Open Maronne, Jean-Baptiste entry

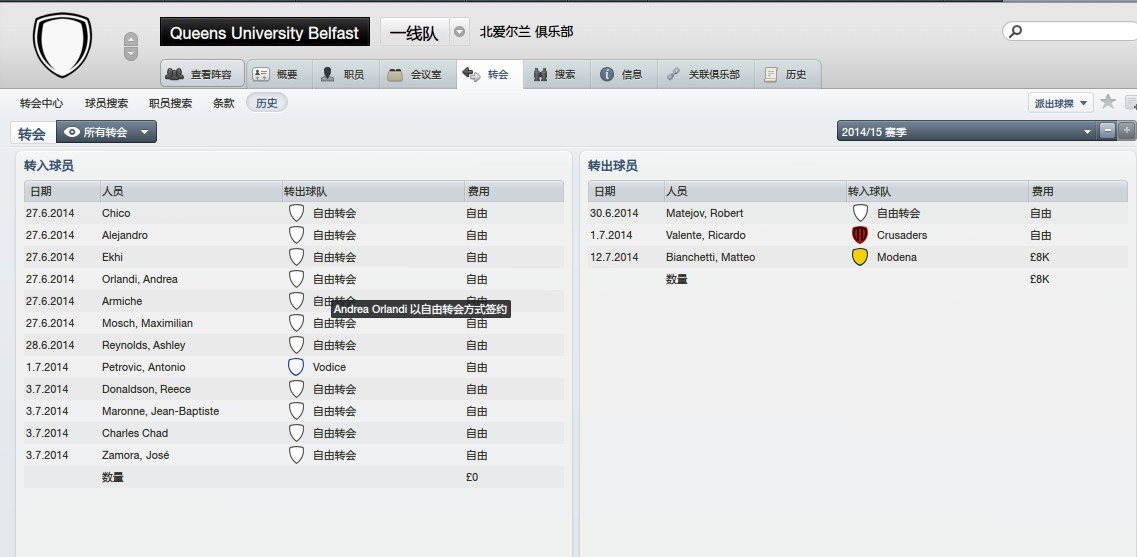(x=160, y=411)
